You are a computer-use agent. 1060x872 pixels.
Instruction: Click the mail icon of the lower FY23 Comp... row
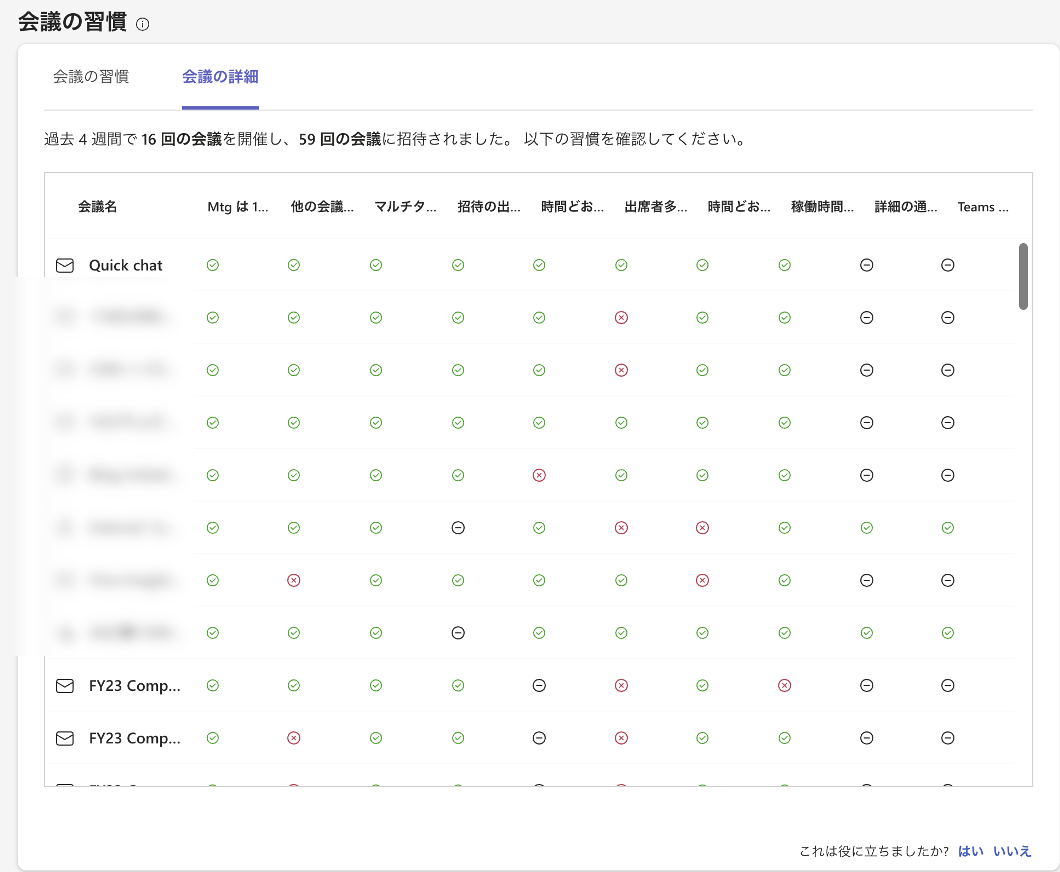[65, 739]
